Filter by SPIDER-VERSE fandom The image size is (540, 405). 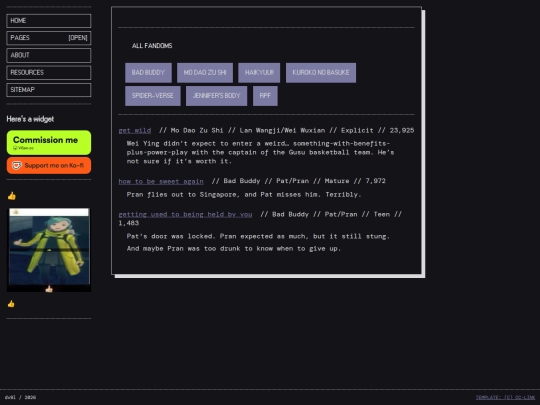pos(153,96)
